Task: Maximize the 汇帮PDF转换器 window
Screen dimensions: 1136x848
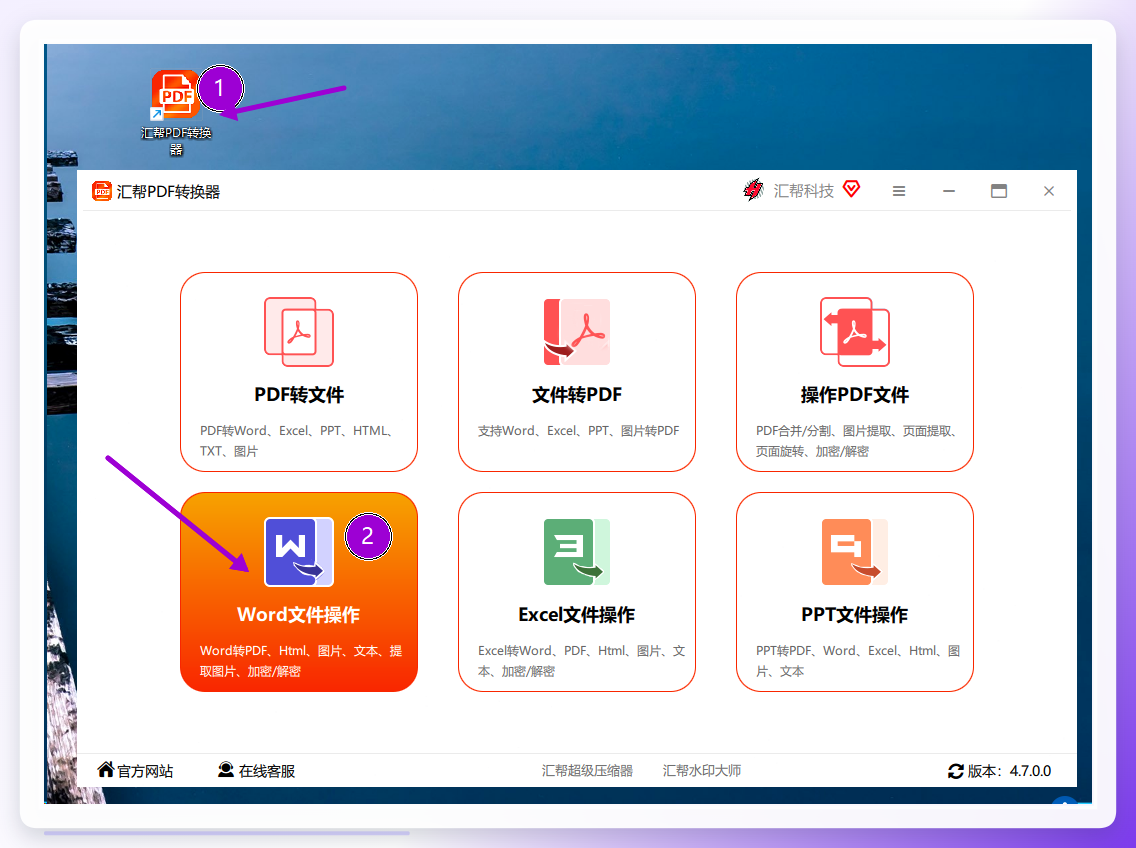Action: [x=999, y=191]
